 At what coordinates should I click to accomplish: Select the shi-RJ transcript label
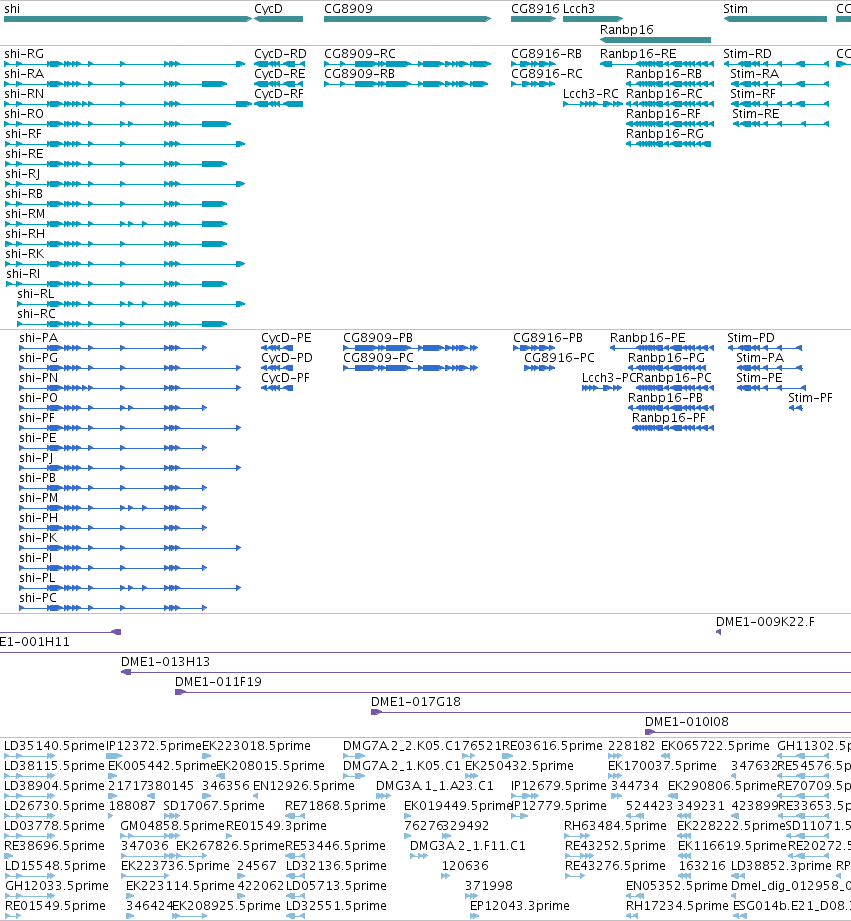(x=23, y=174)
